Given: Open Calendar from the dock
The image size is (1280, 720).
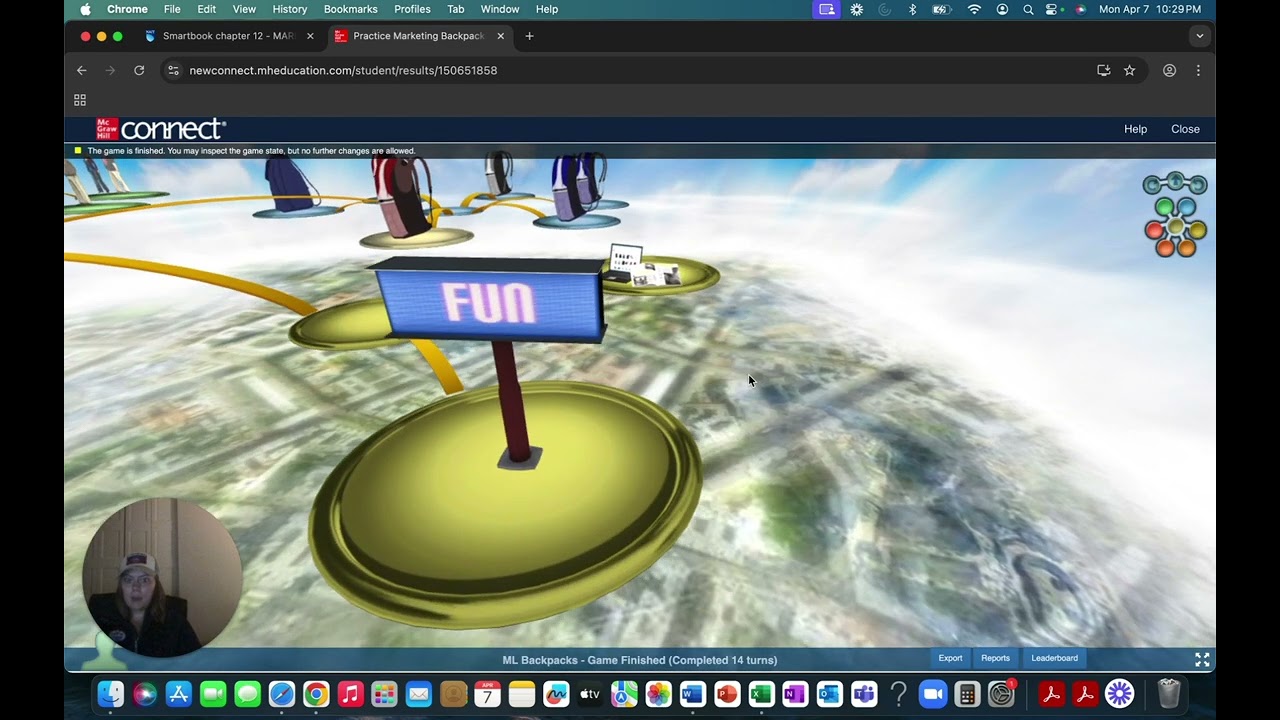Looking at the screenshot, I should 487,693.
